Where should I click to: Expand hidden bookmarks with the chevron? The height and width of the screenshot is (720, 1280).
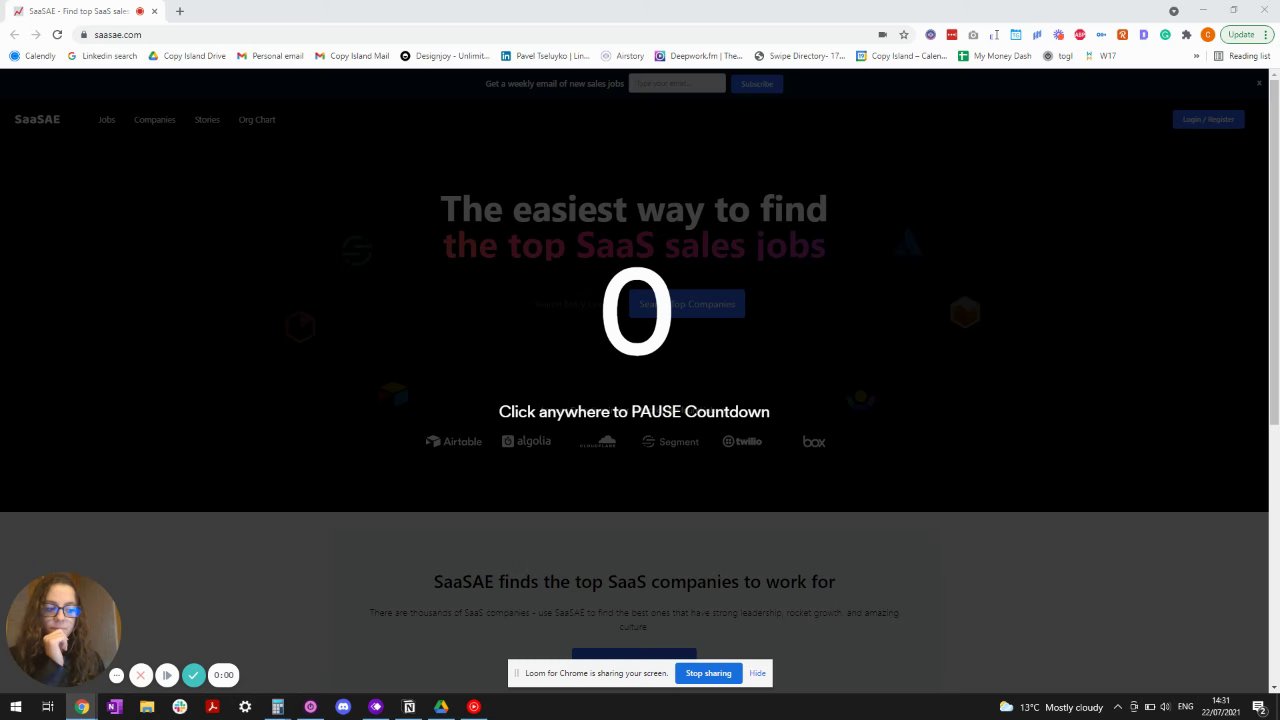coord(1196,56)
